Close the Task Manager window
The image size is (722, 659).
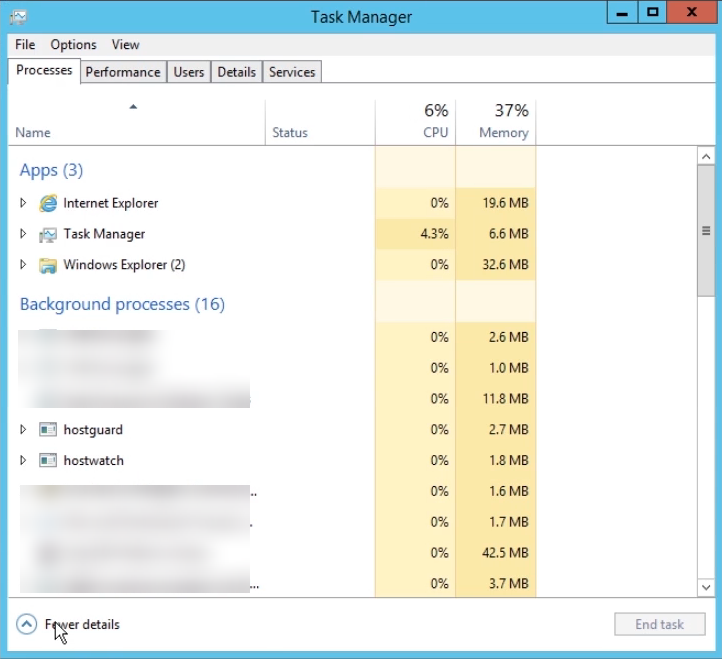point(691,12)
